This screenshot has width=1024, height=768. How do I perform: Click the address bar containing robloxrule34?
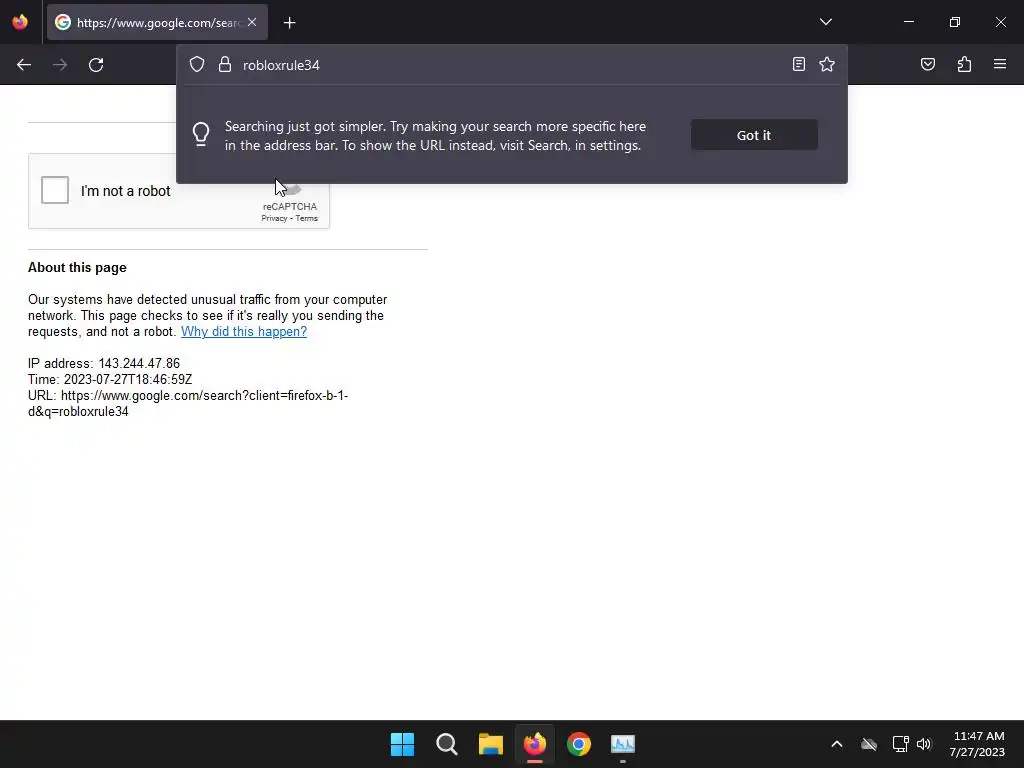click(512, 65)
